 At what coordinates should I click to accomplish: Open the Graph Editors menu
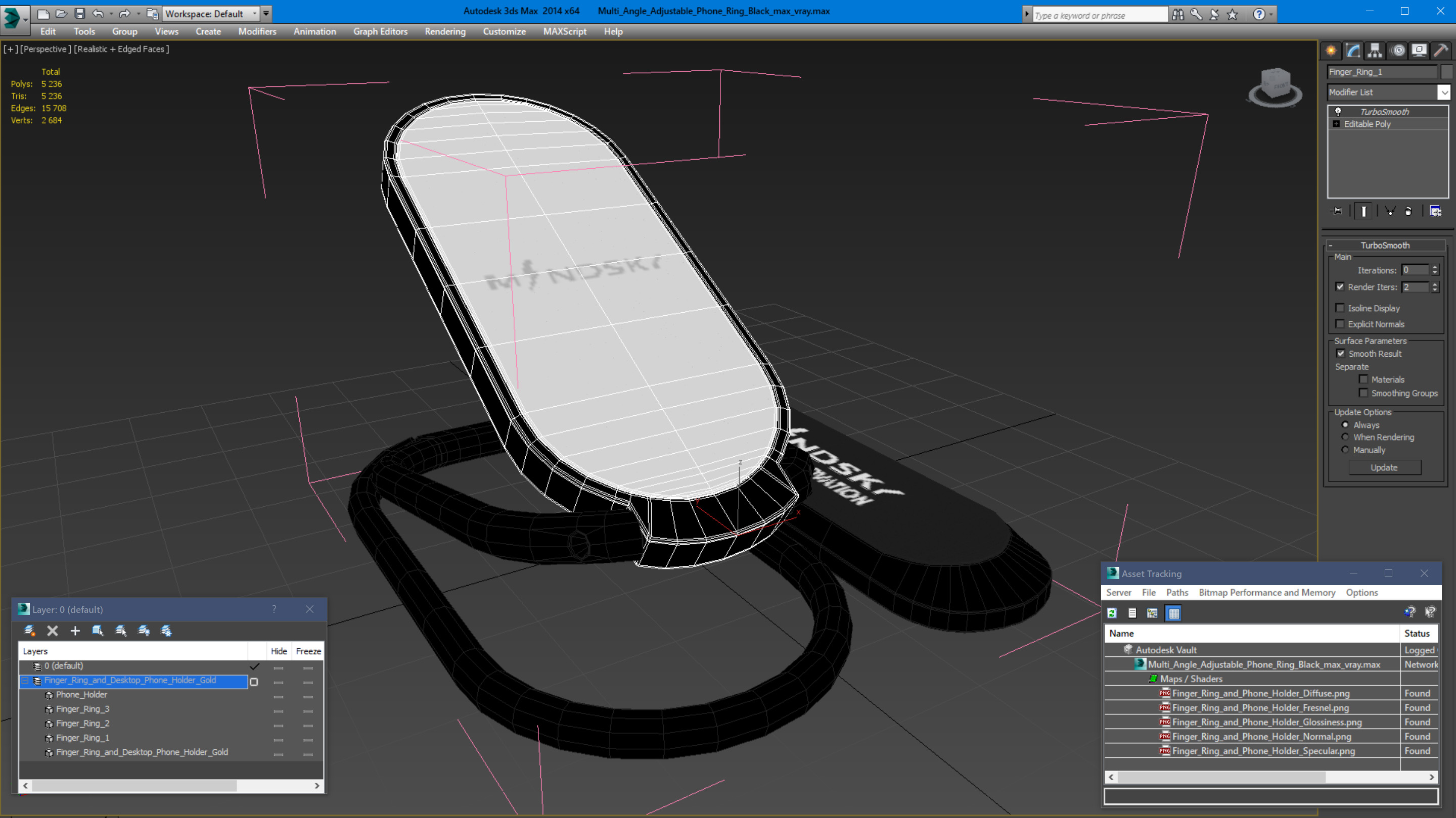click(x=380, y=31)
